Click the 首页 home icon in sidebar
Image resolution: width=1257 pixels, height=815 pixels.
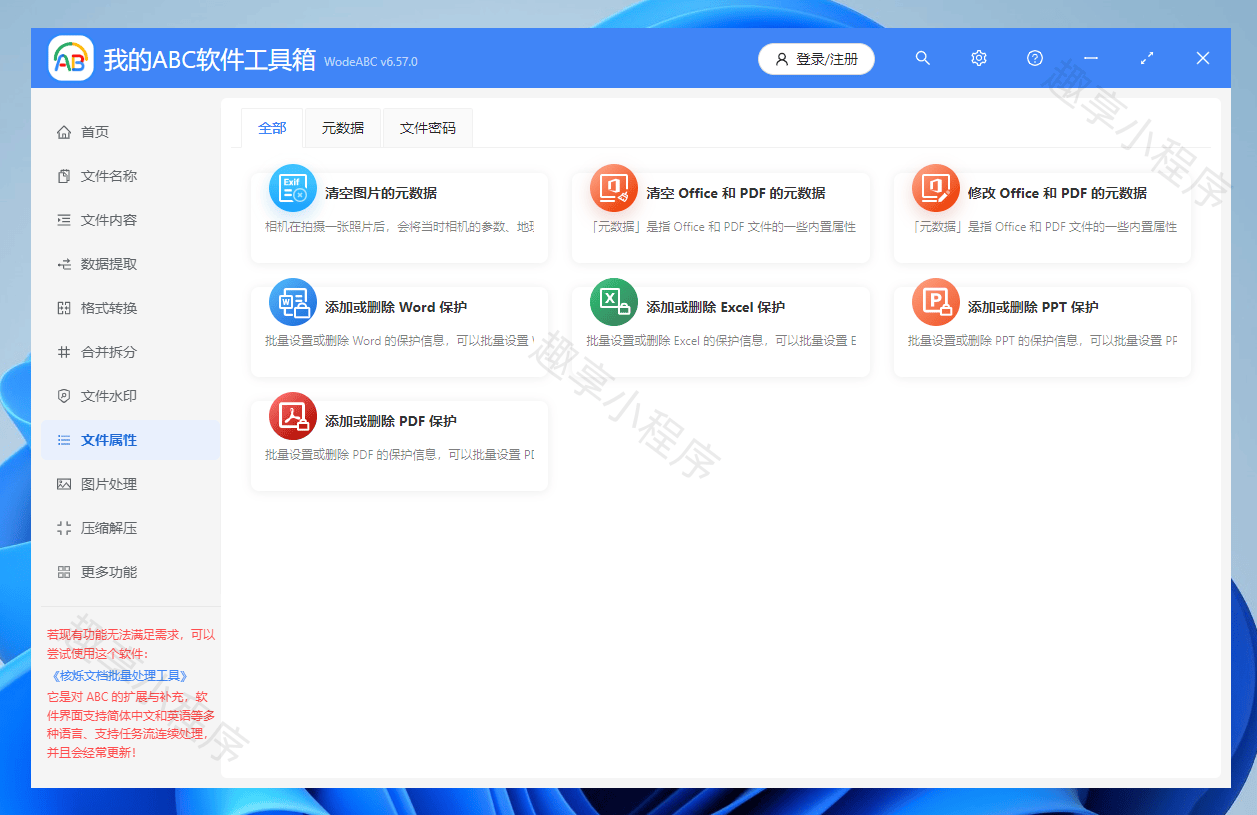(x=64, y=132)
